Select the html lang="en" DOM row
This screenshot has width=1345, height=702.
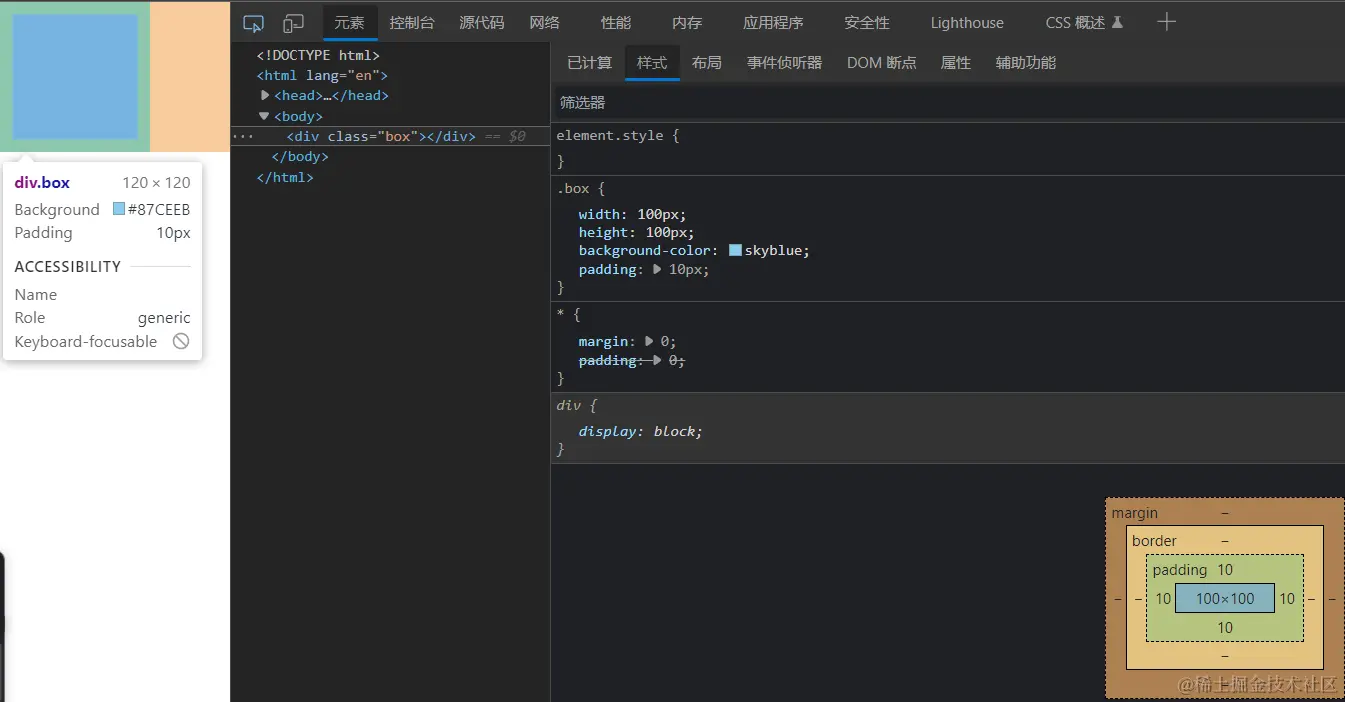(322, 75)
